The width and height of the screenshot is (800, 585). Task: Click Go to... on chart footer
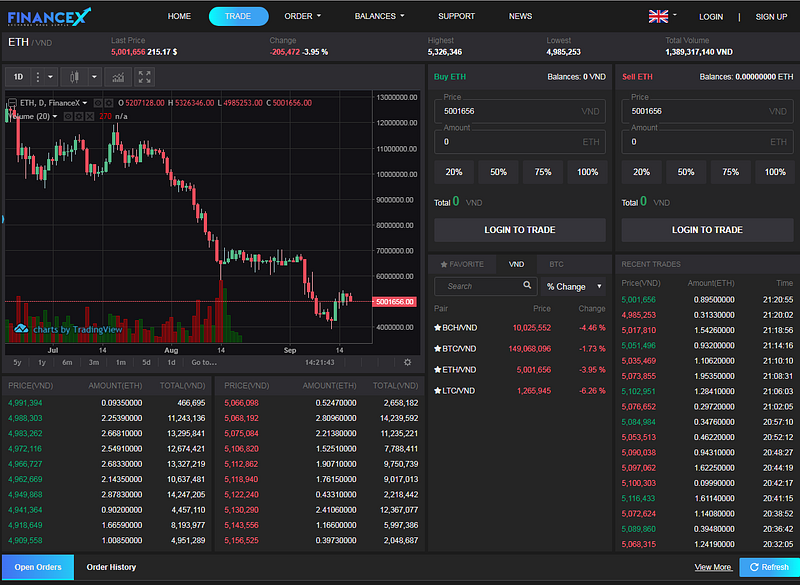[x=204, y=363]
